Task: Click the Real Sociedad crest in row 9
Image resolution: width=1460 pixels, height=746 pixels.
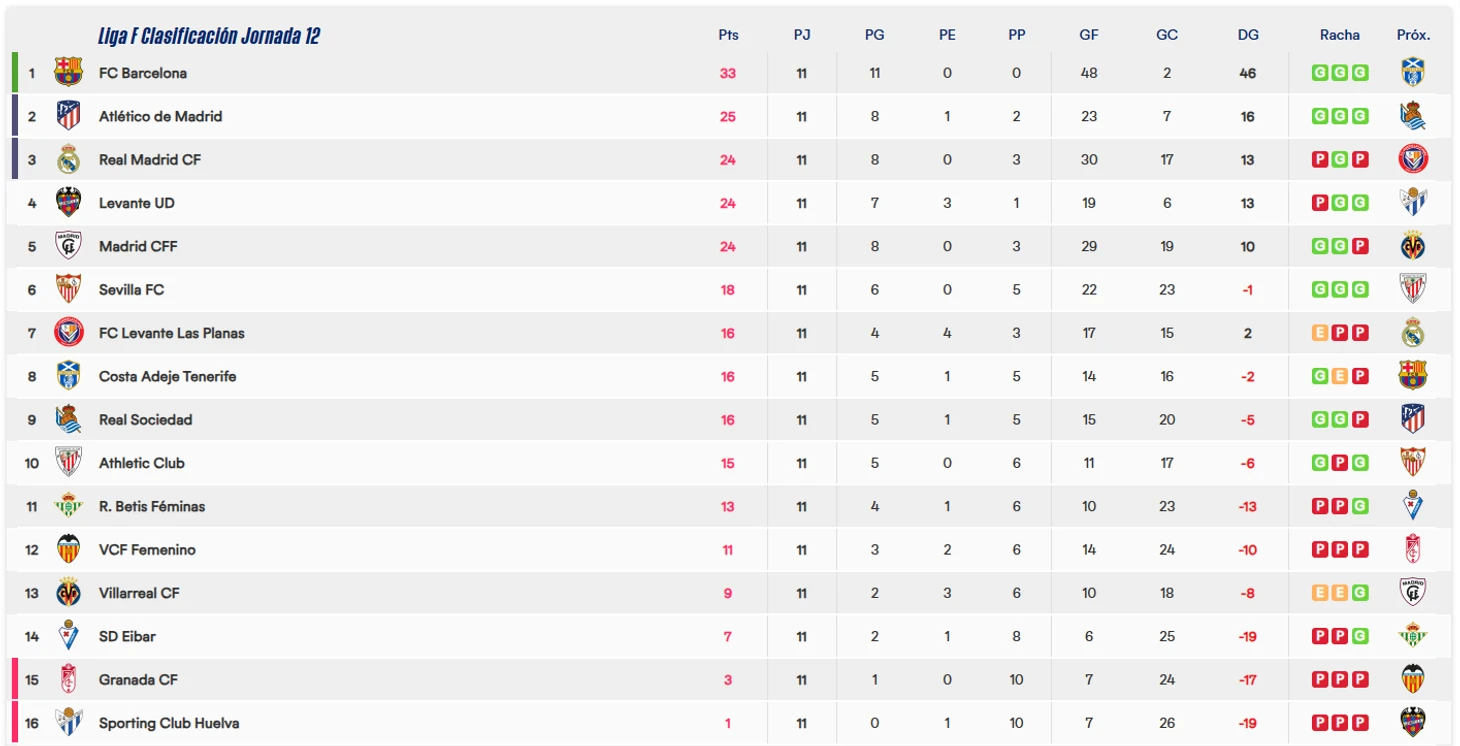Action: tap(68, 419)
